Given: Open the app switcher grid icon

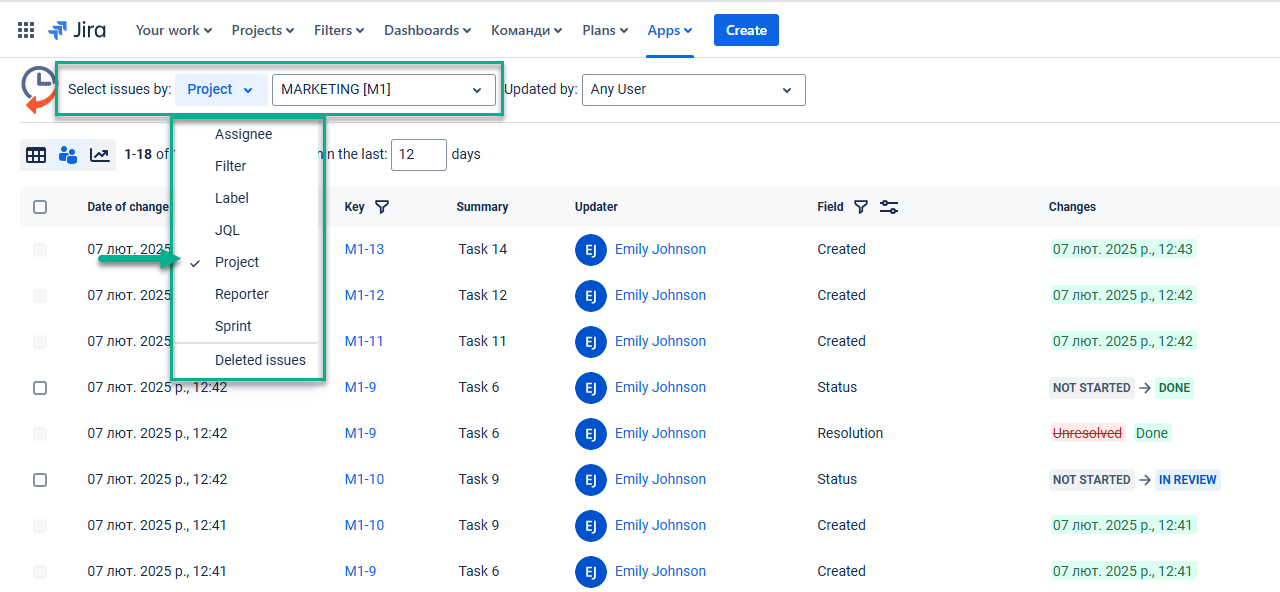Looking at the screenshot, I should (x=26, y=30).
